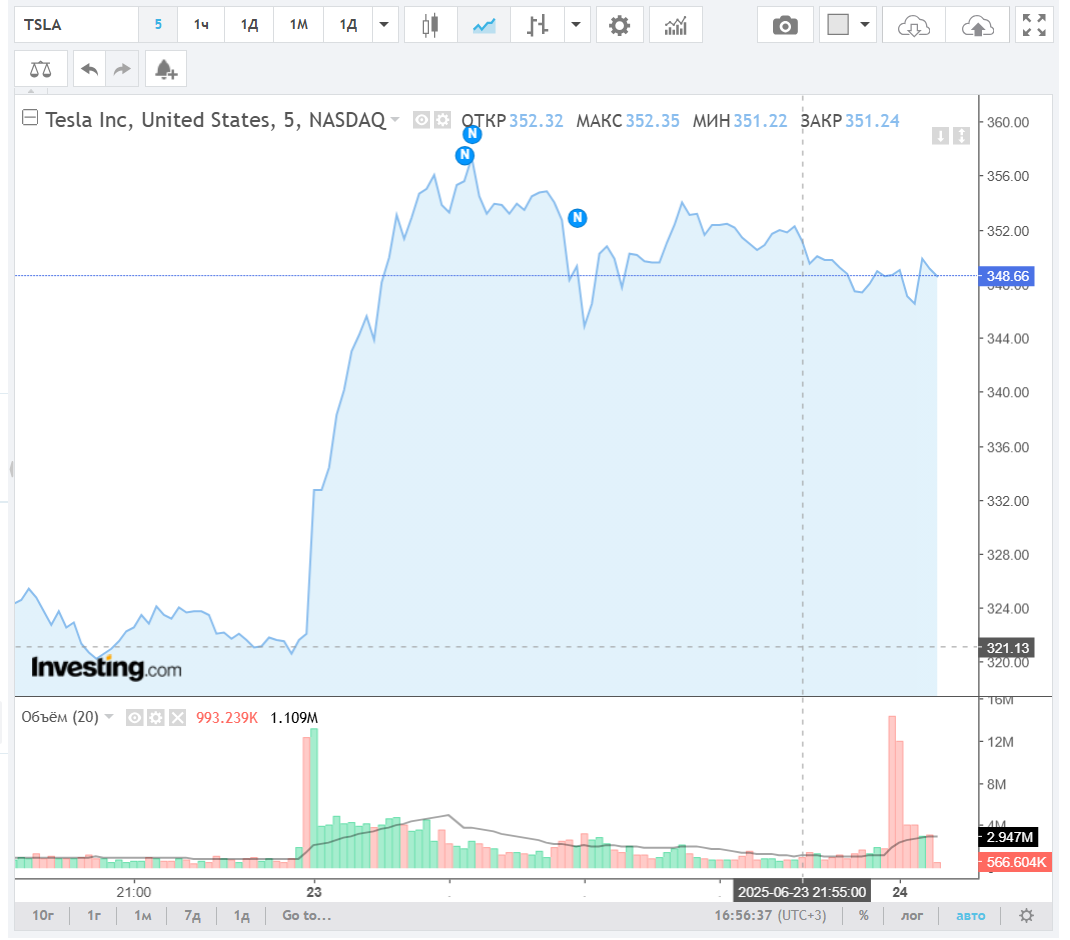Click the Go to... button

[x=306, y=915]
